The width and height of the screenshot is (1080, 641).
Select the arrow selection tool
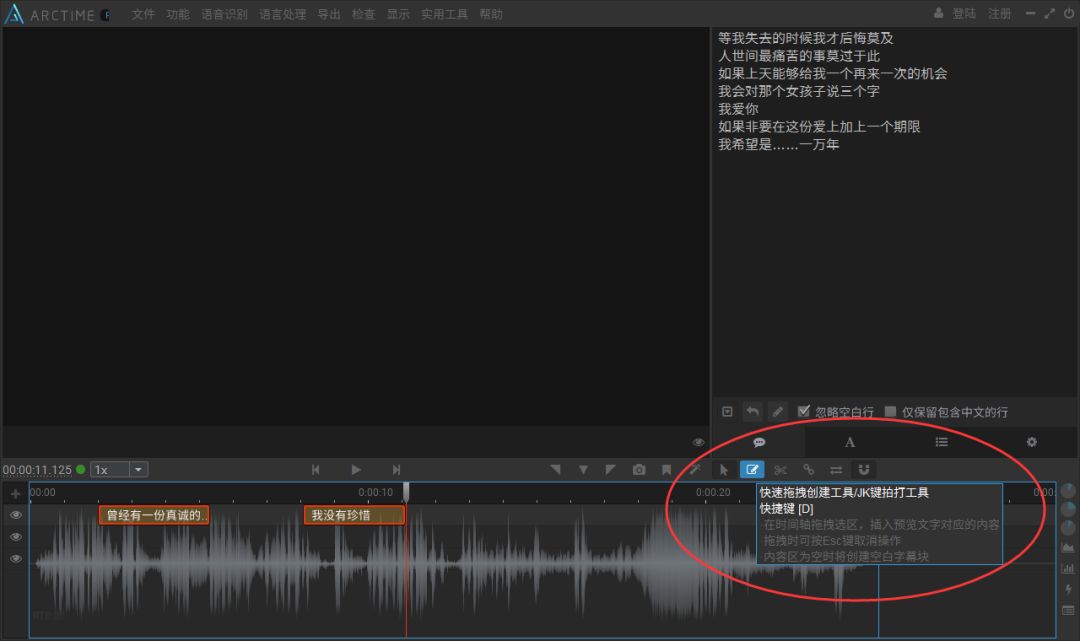pyautogui.click(x=724, y=469)
